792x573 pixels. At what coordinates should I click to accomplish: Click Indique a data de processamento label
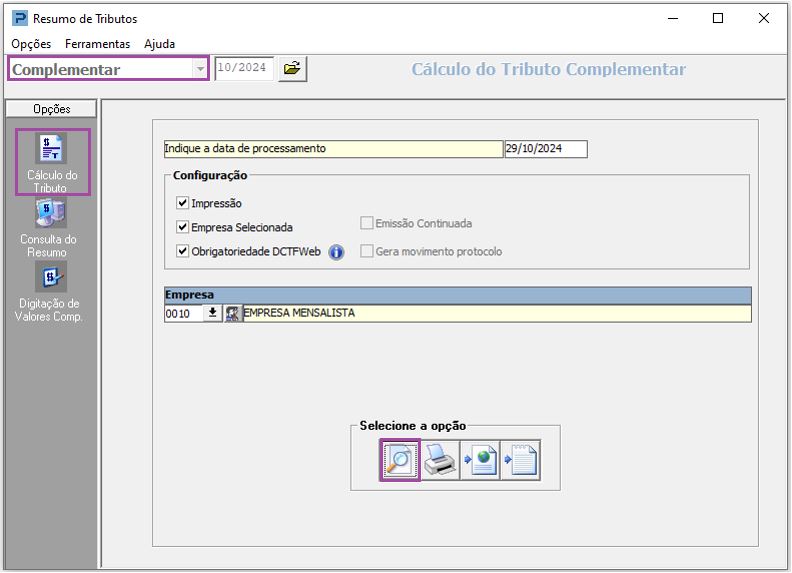pyautogui.click(x=333, y=149)
